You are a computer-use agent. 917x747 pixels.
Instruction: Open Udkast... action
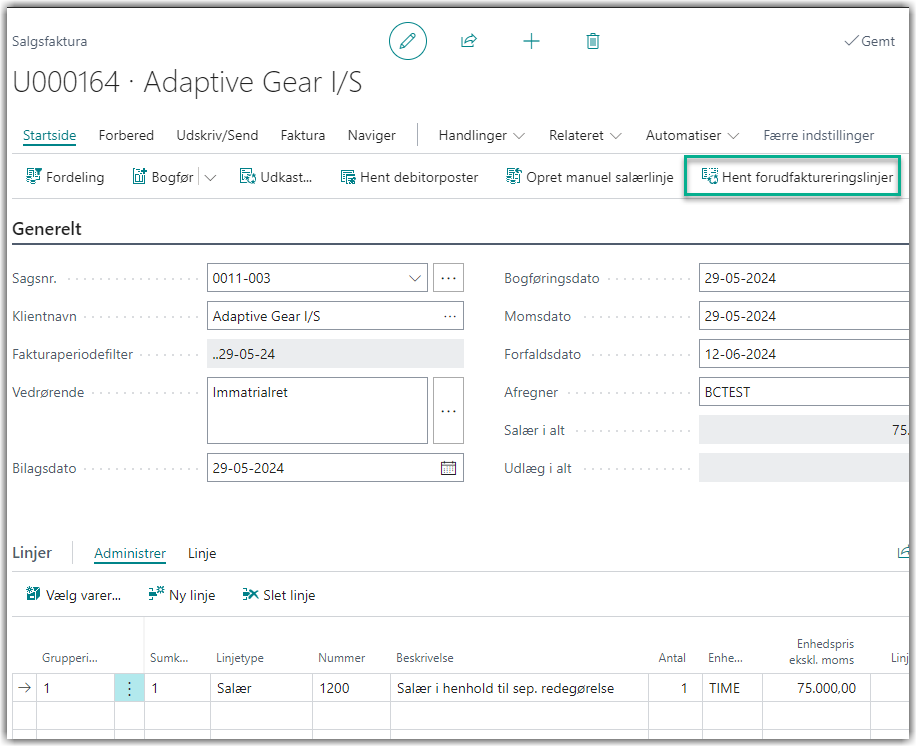point(275,177)
